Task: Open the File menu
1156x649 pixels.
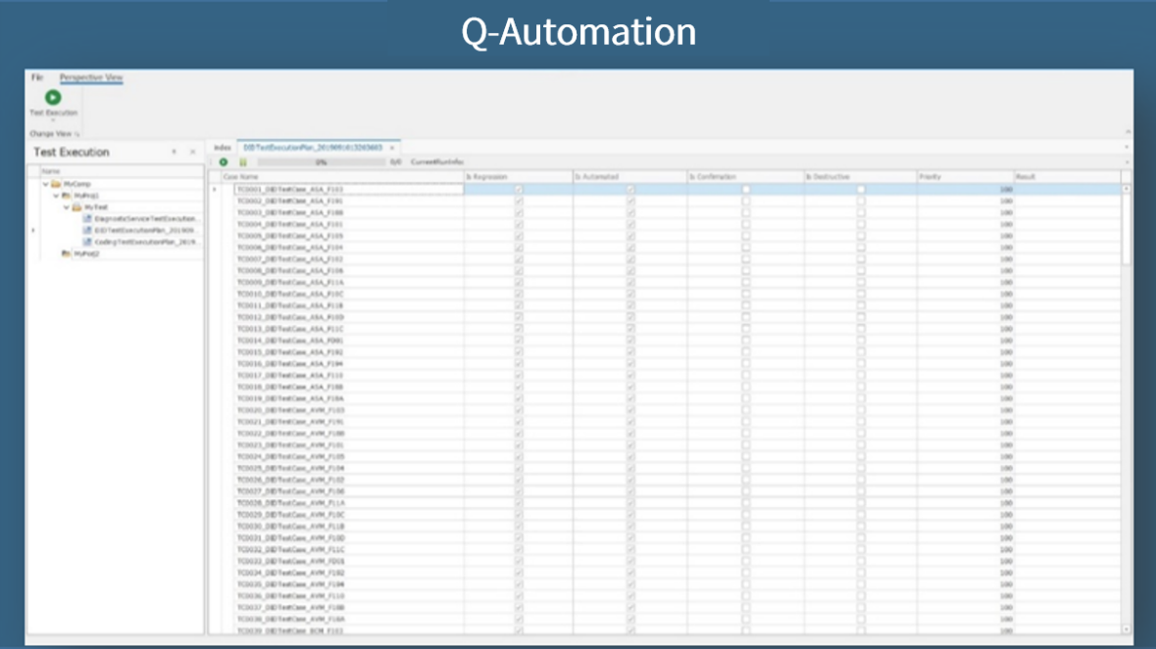Action: (37, 77)
